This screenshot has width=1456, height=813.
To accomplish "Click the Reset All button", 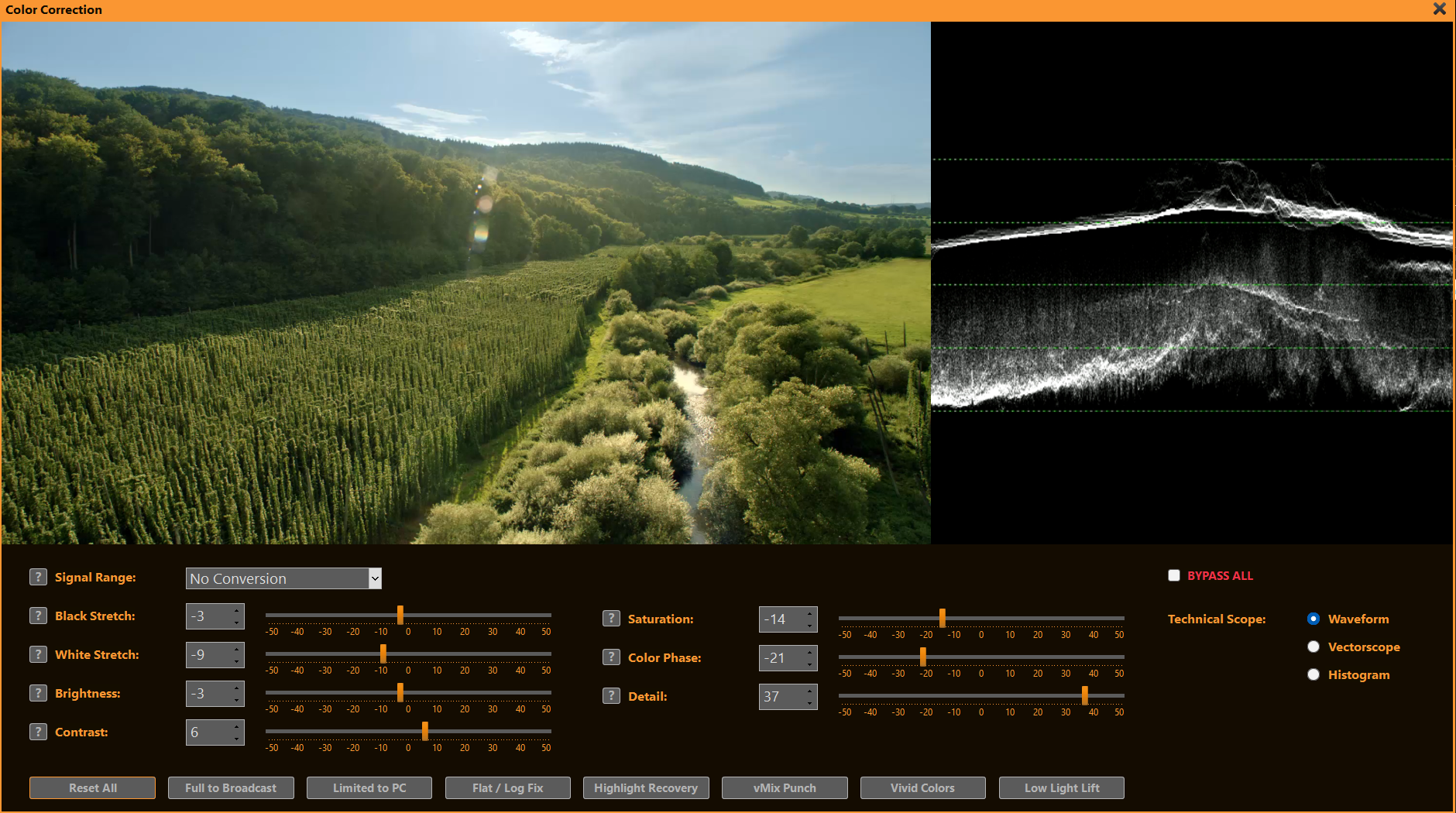I will click(93, 787).
